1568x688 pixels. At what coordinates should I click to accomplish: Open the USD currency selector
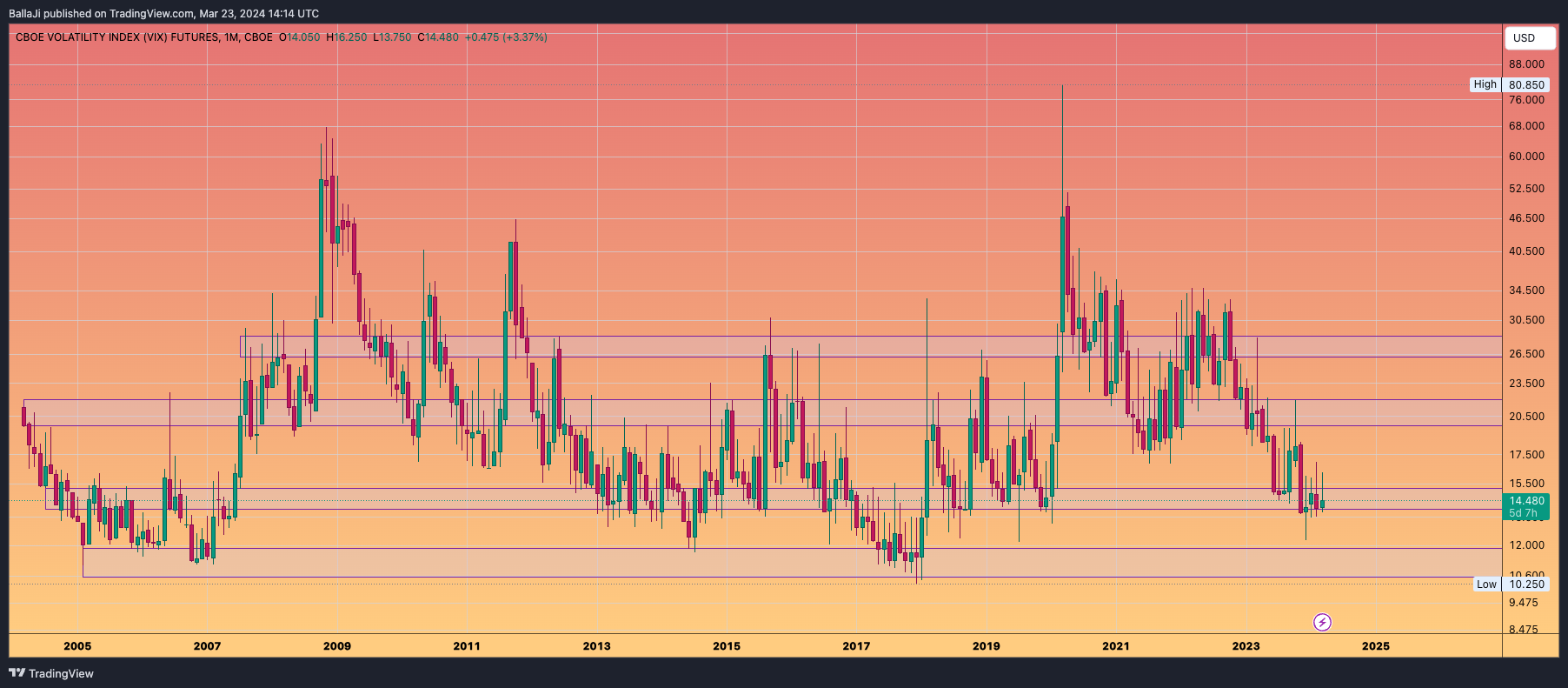pyautogui.click(x=1528, y=37)
